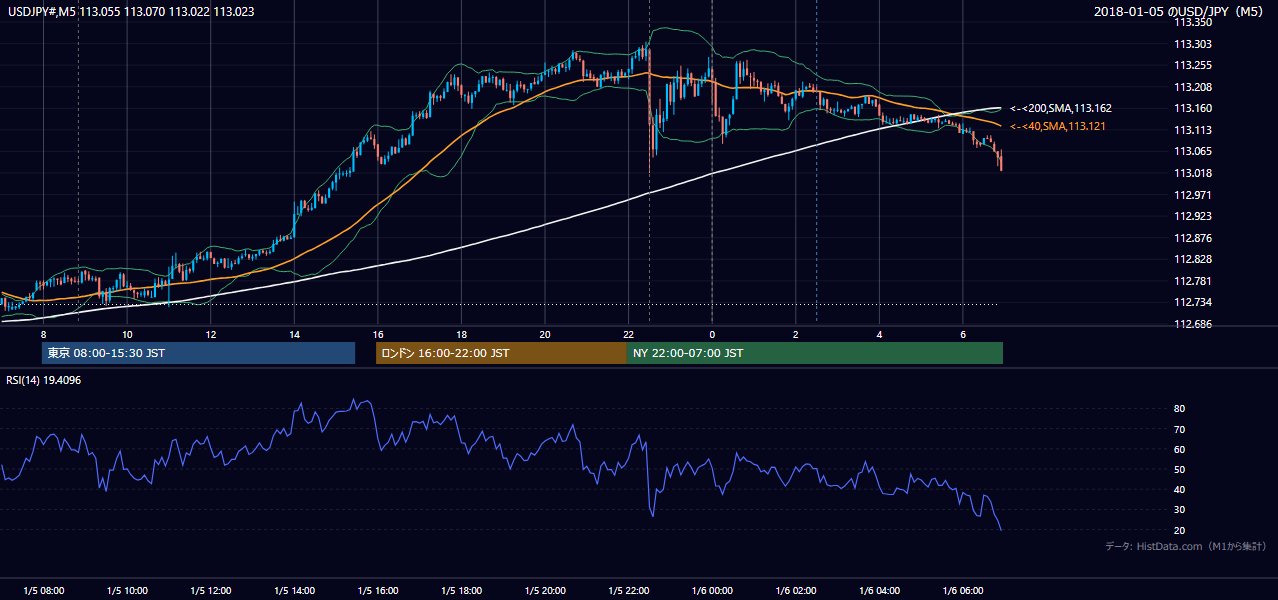Select RSI scale value 30
This screenshot has height=600, width=1278.
(x=1179, y=510)
